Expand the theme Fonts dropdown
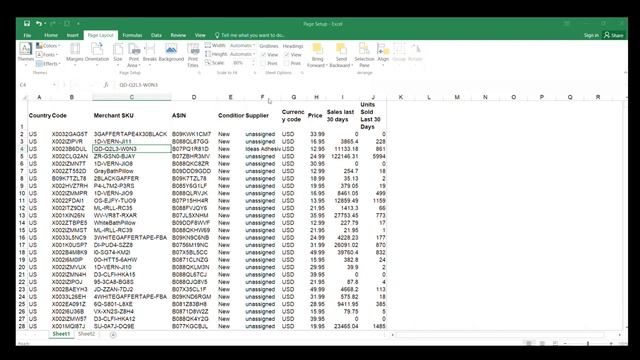The image size is (640, 360). pyautogui.click(x=47, y=55)
